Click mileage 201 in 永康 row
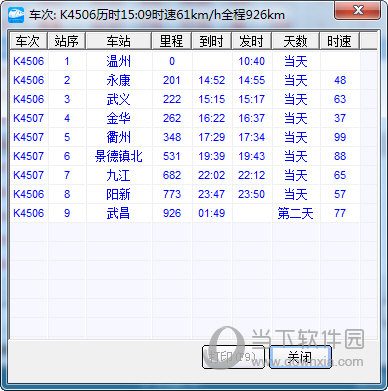The image size is (388, 391). point(172,80)
